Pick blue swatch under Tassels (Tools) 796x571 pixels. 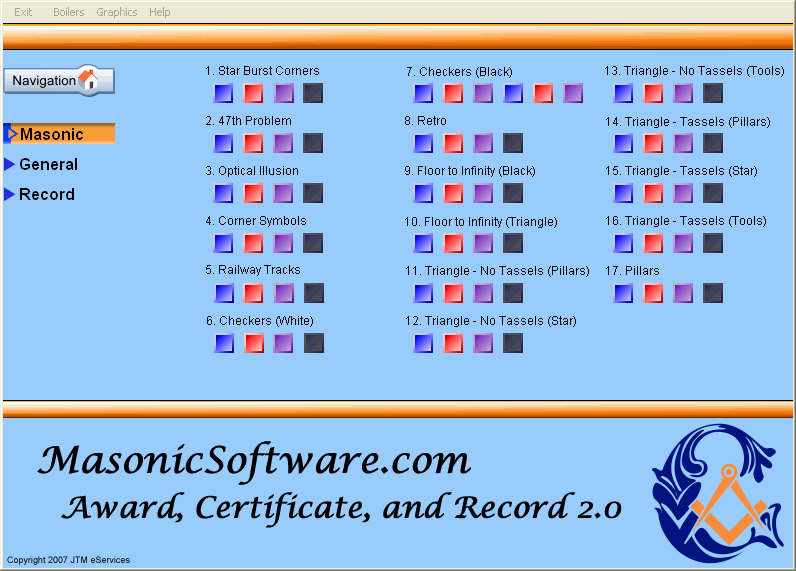pyautogui.click(x=623, y=243)
